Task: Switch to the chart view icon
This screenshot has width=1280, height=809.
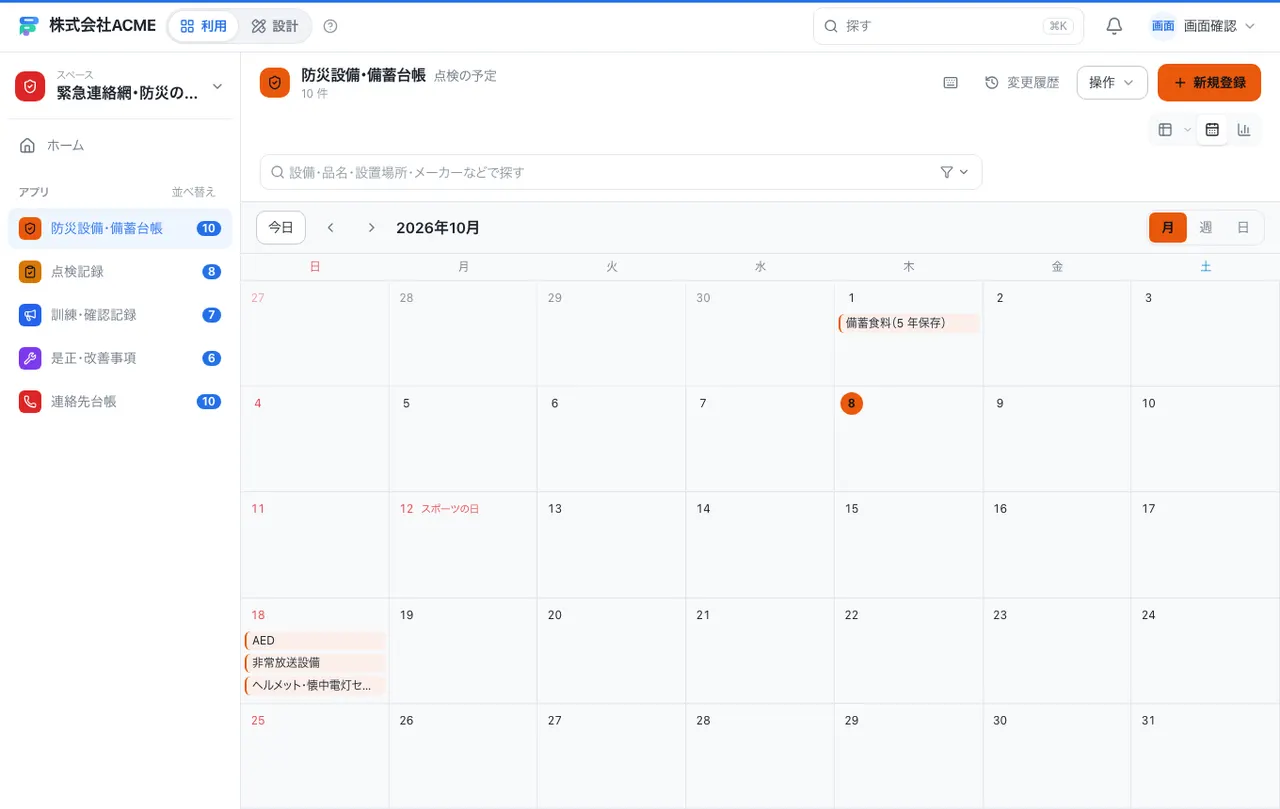Action: (x=1244, y=130)
